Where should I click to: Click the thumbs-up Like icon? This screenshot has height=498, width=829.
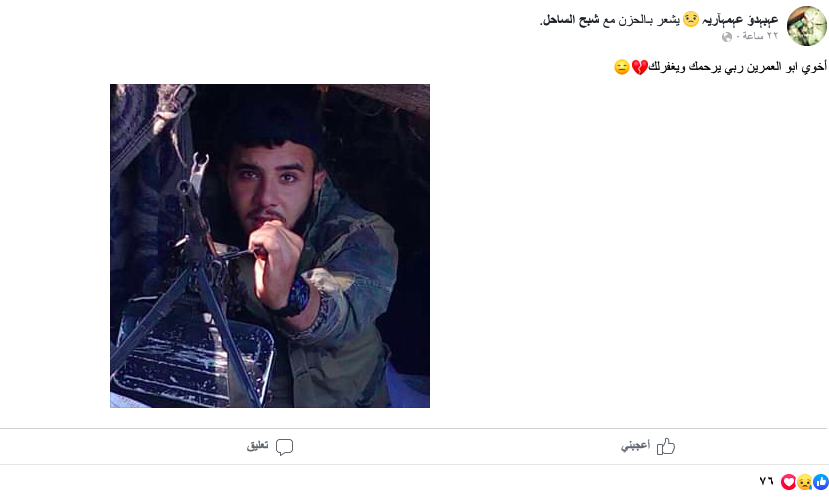[x=666, y=447]
